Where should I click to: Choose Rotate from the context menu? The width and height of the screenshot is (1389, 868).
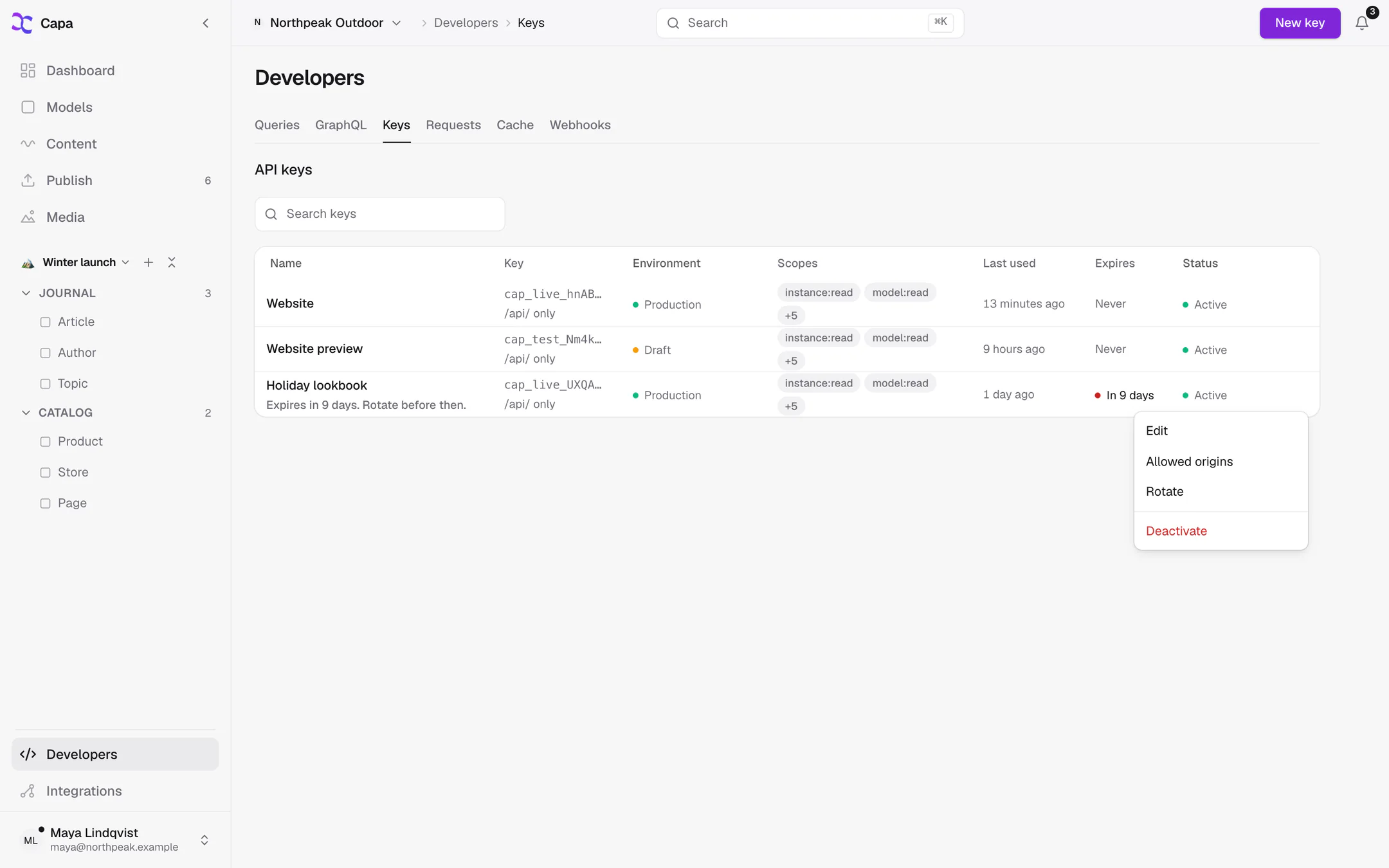pos(1221,492)
